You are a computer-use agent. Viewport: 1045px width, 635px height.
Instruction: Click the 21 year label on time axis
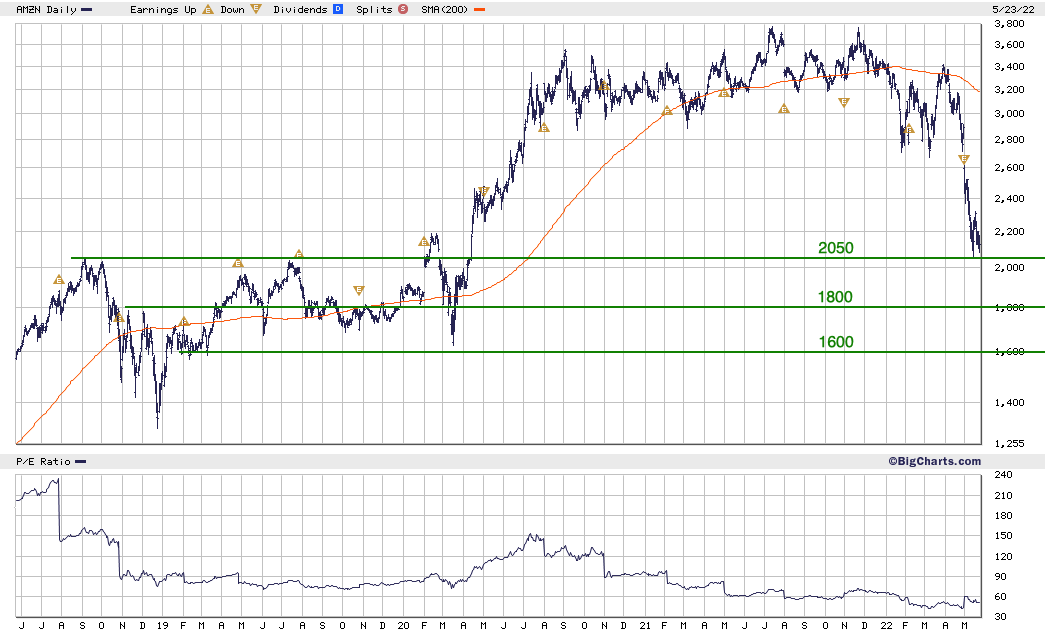[x=644, y=626]
